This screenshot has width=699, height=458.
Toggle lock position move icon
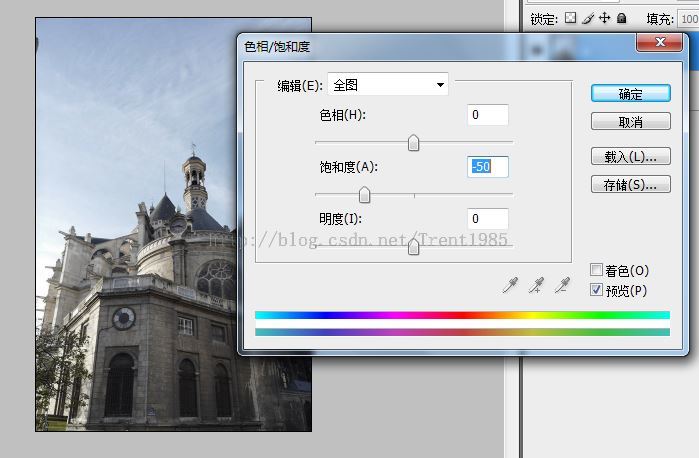click(x=604, y=17)
